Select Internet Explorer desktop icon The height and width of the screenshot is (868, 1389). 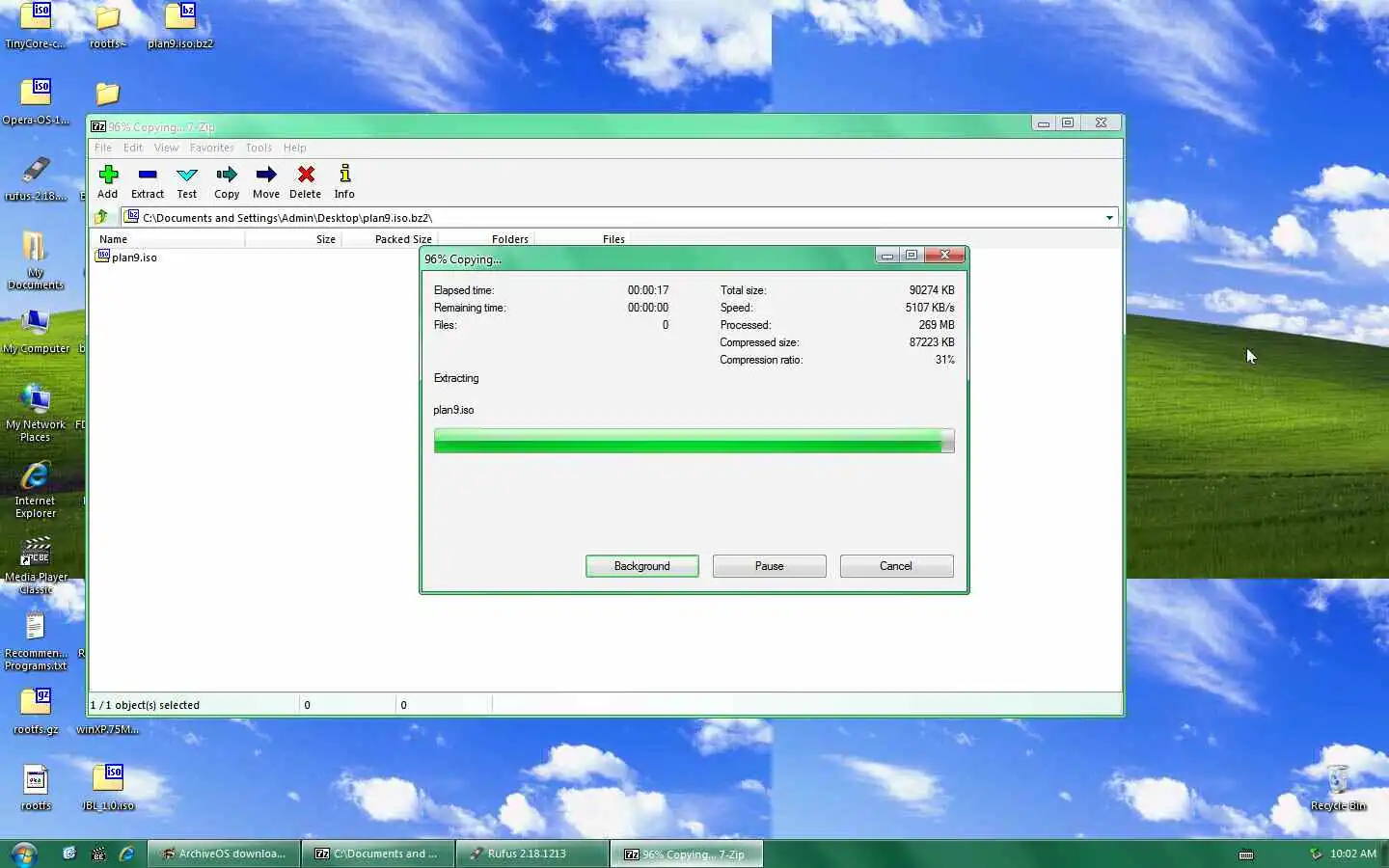36,490
